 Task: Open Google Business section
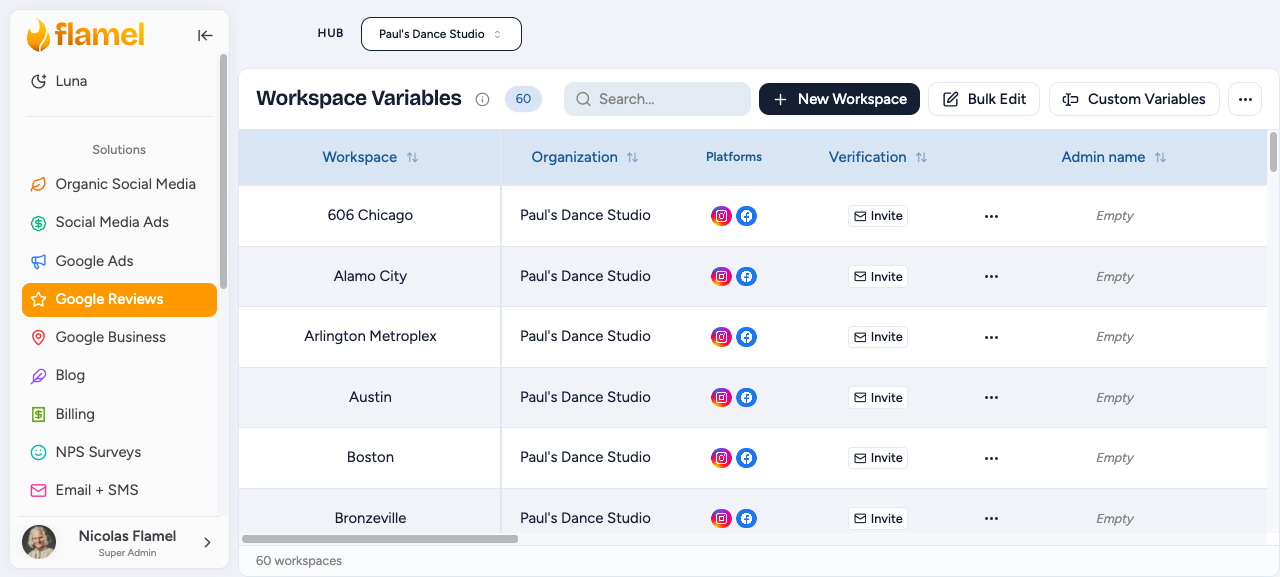119,337
